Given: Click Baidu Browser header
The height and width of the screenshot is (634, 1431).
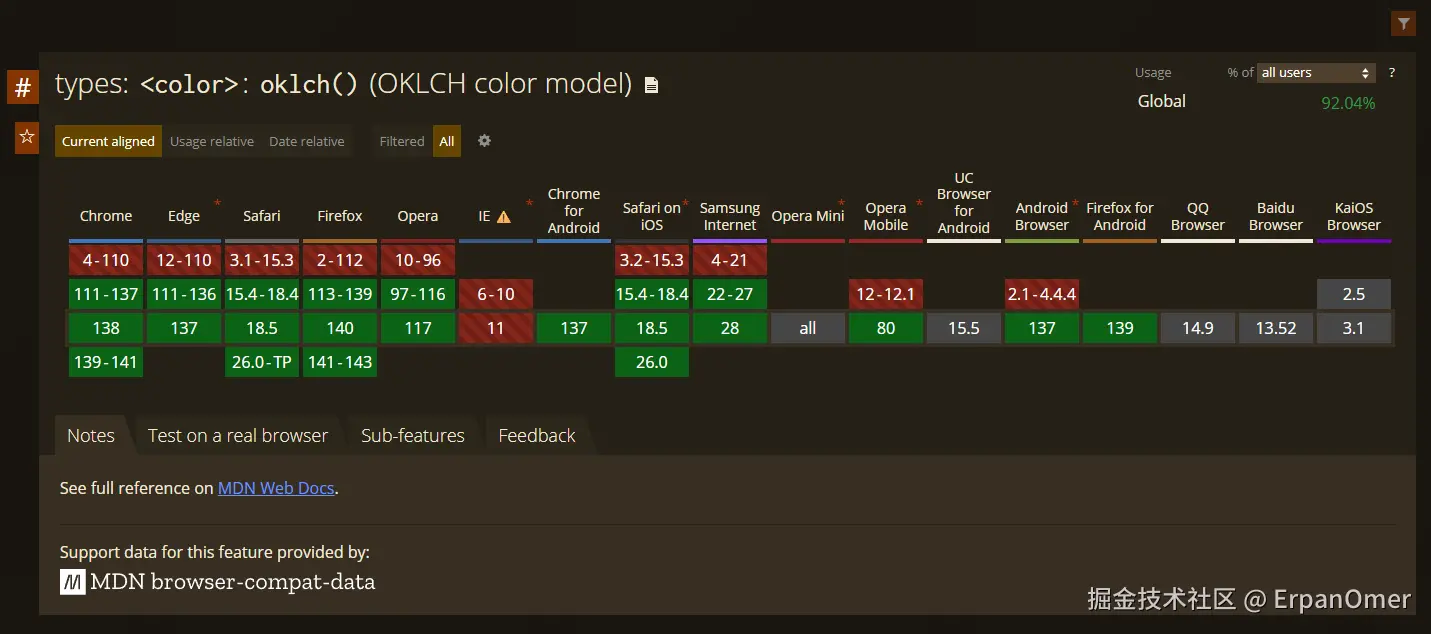Looking at the screenshot, I should tap(1276, 216).
